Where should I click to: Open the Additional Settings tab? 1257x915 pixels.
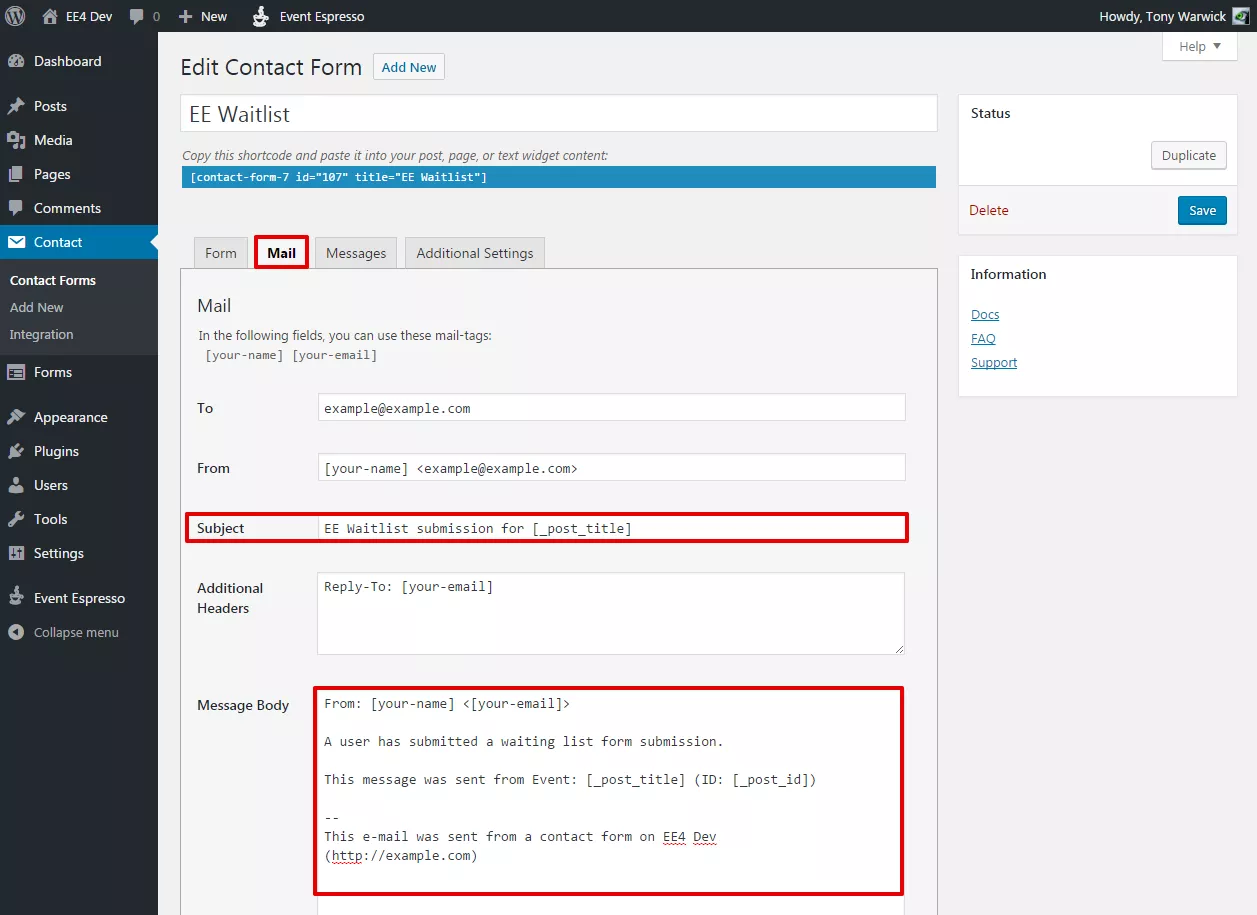pos(475,253)
